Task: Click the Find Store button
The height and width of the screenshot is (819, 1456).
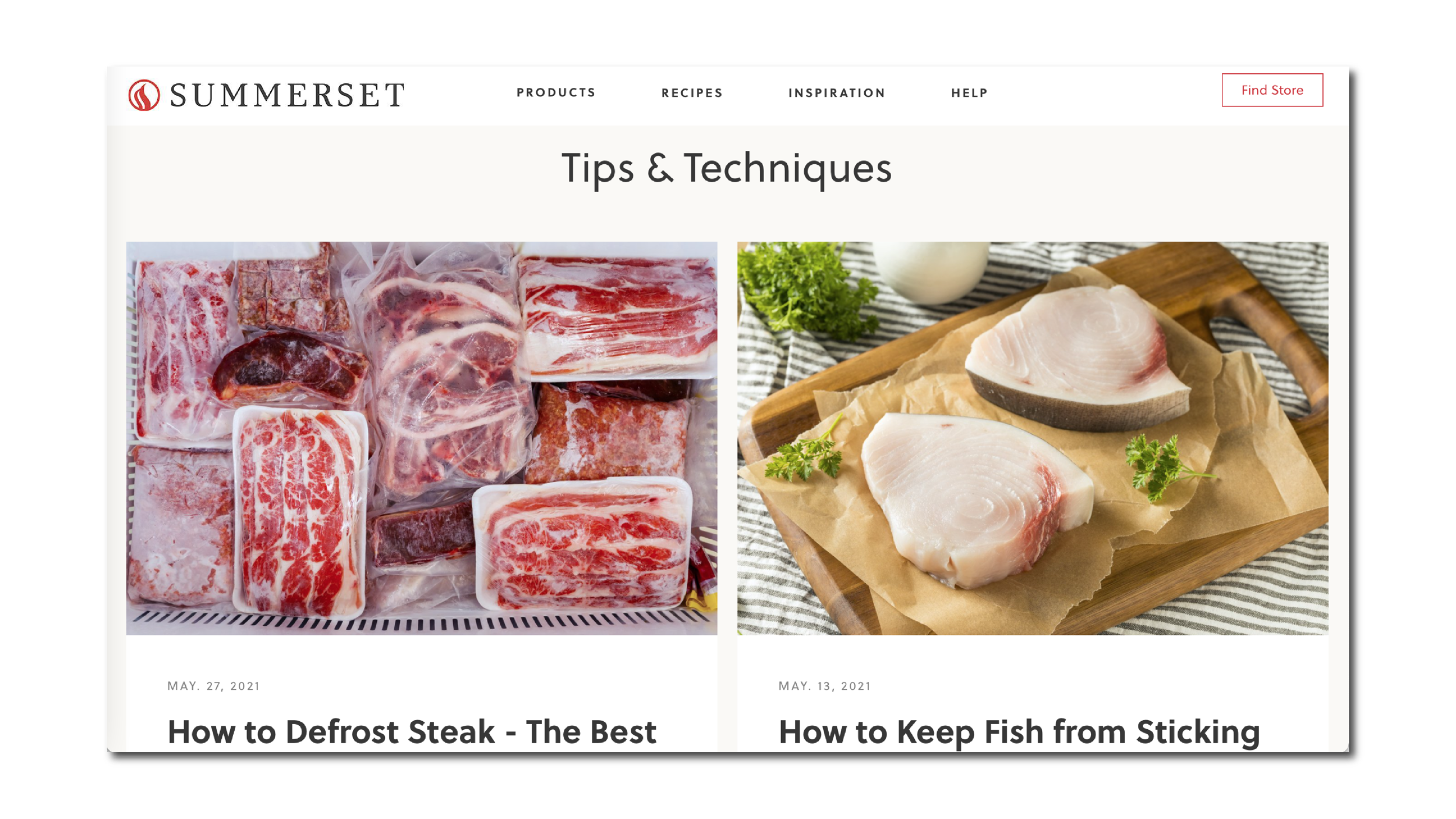Action: 1272,90
